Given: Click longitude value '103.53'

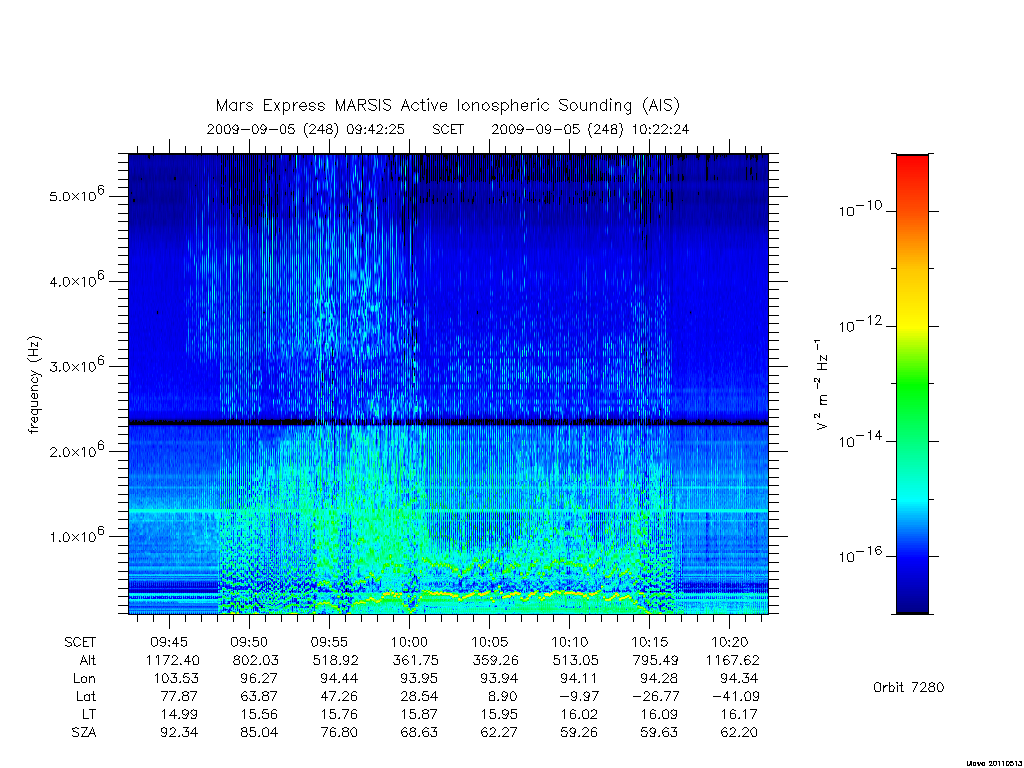Looking at the screenshot, I should (x=176, y=679).
